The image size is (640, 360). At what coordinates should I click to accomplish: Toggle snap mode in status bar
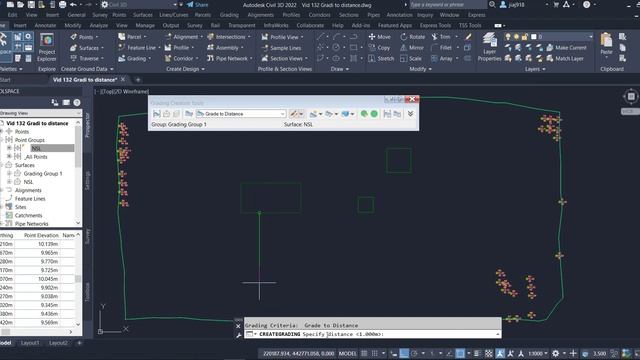(x=374, y=353)
